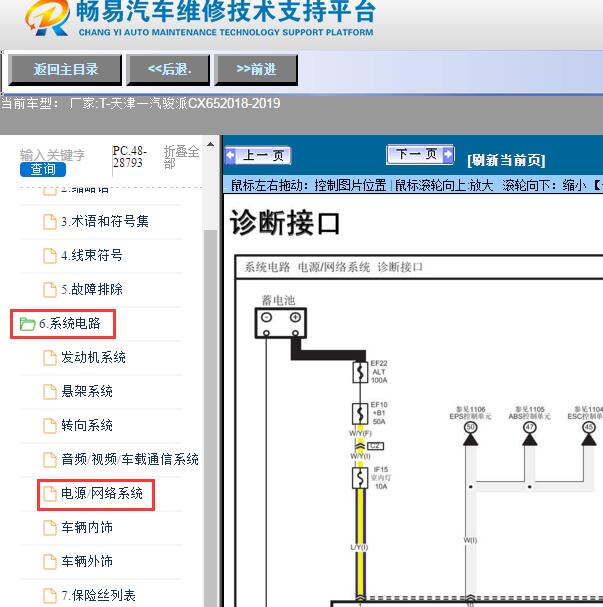Open 悬架系统 tree item
This screenshot has height=607, width=603.
pyautogui.click(x=87, y=391)
